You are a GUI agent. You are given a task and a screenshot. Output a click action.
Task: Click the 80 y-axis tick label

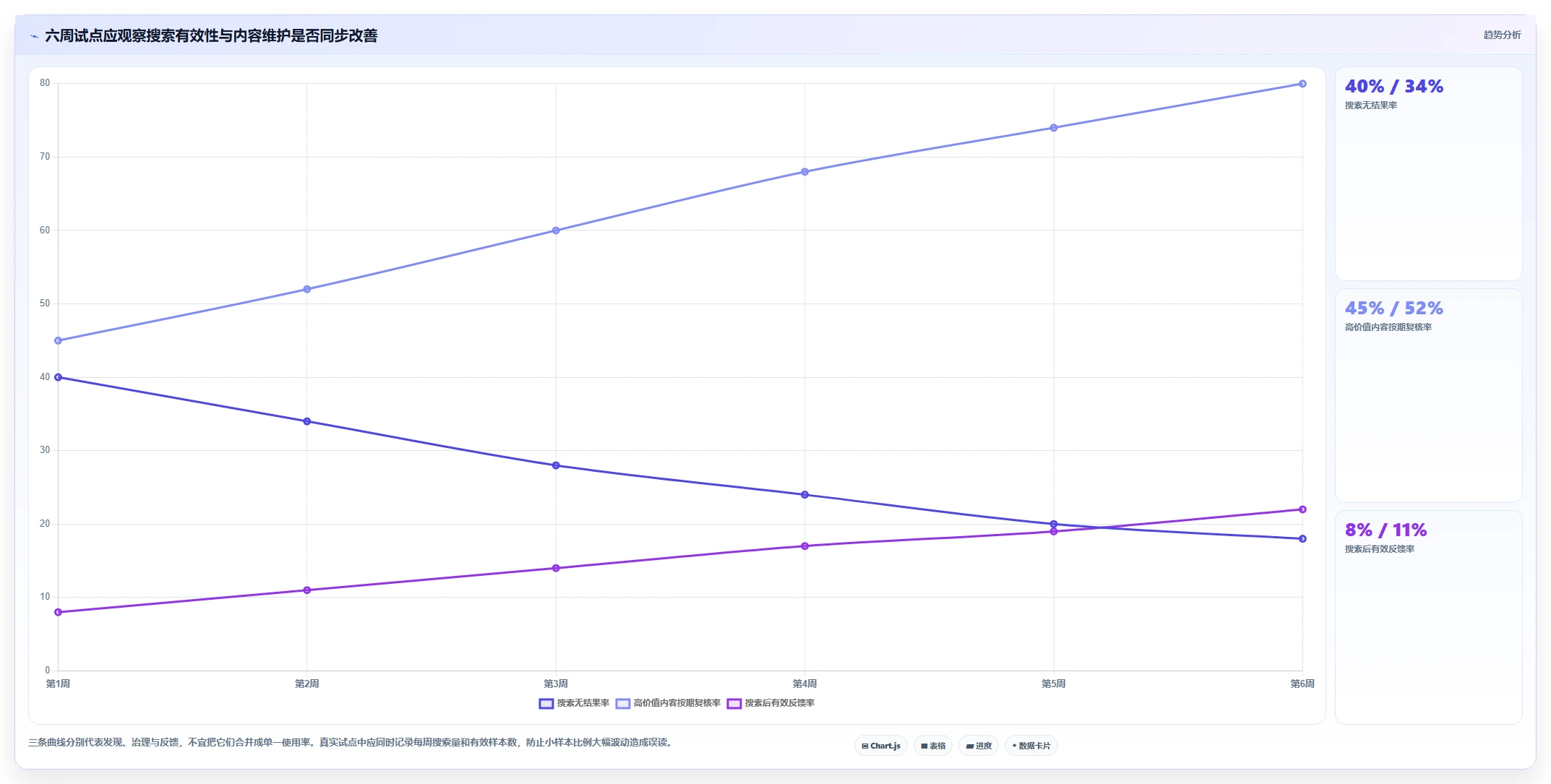(x=45, y=83)
